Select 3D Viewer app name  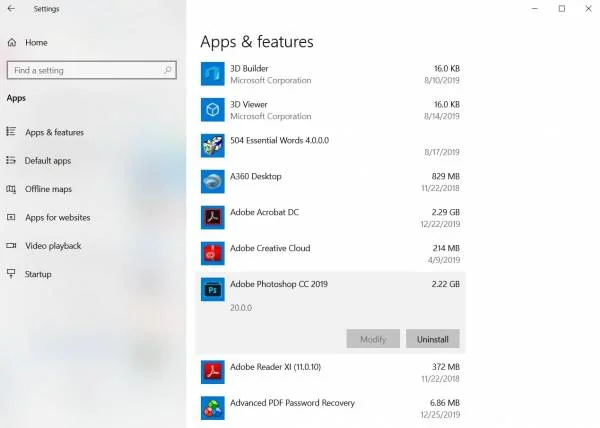tap(249, 104)
